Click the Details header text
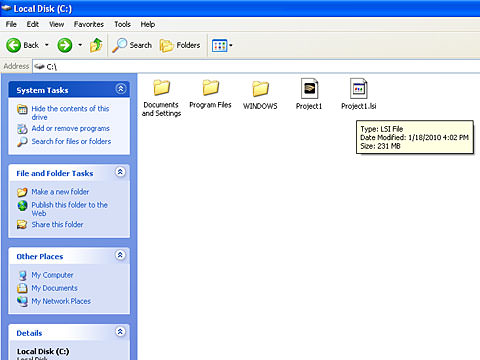Image resolution: width=480 pixels, height=360 pixels. pos(29,333)
